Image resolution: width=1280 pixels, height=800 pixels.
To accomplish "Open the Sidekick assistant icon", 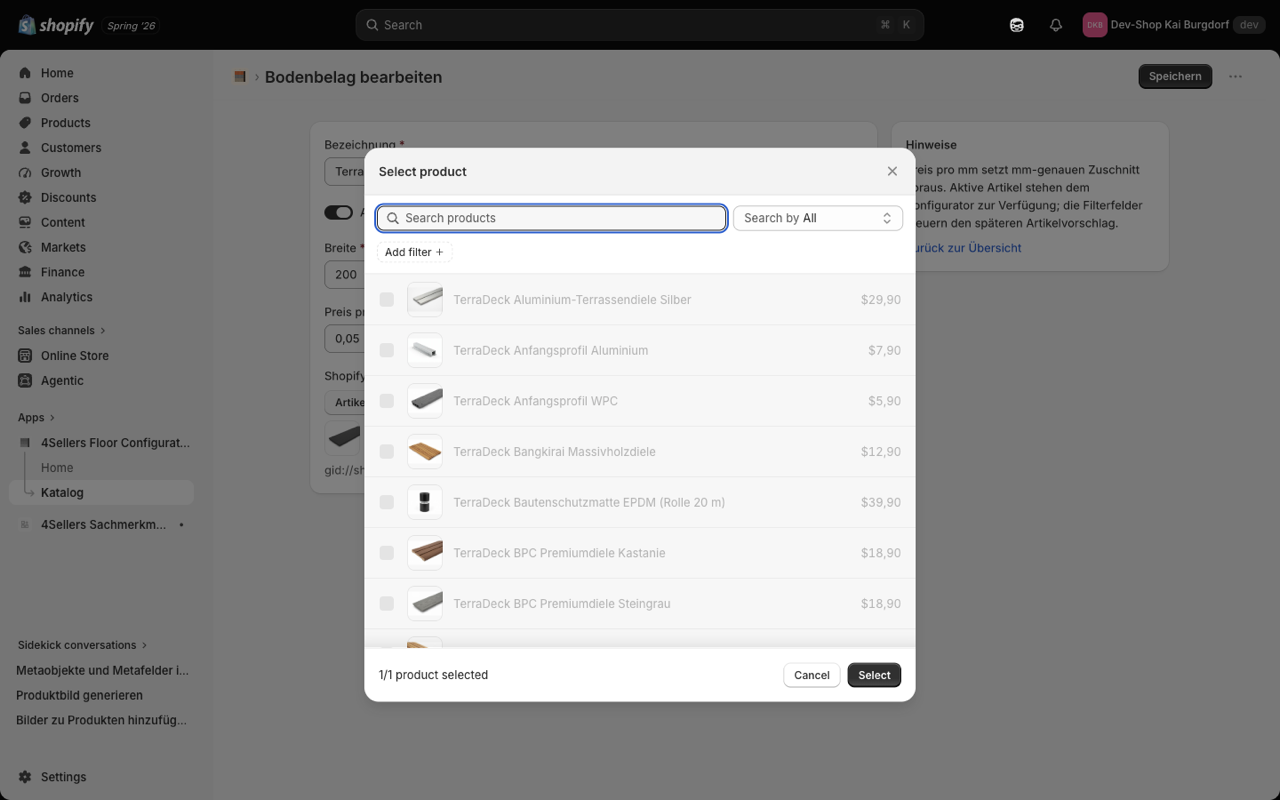I will [x=1017, y=25].
